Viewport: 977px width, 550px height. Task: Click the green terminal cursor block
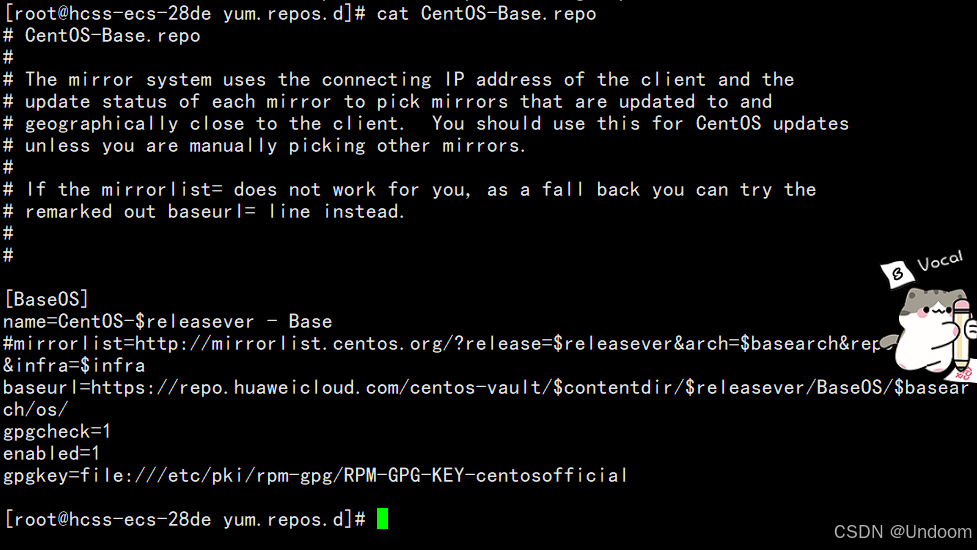click(x=383, y=518)
